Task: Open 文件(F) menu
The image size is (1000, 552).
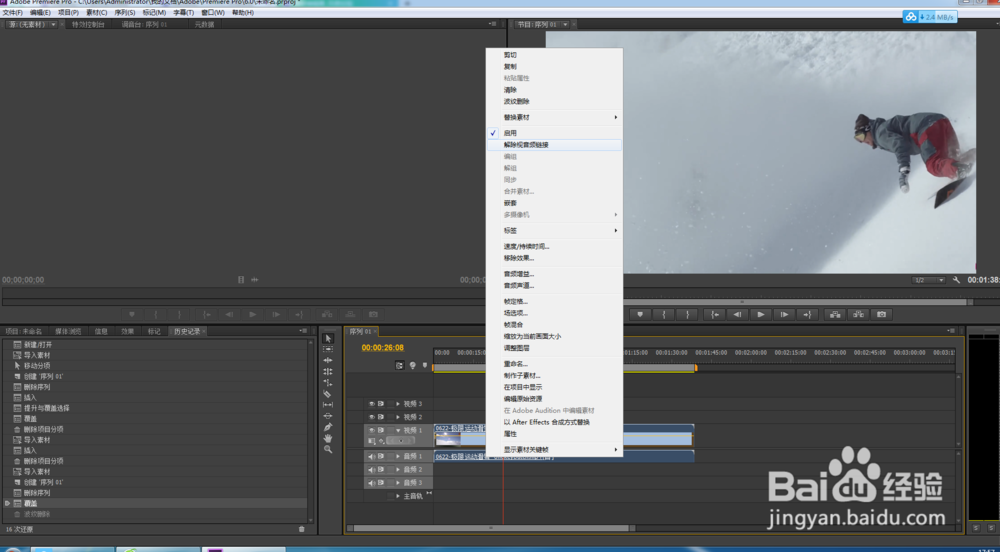Action: click(13, 12)
